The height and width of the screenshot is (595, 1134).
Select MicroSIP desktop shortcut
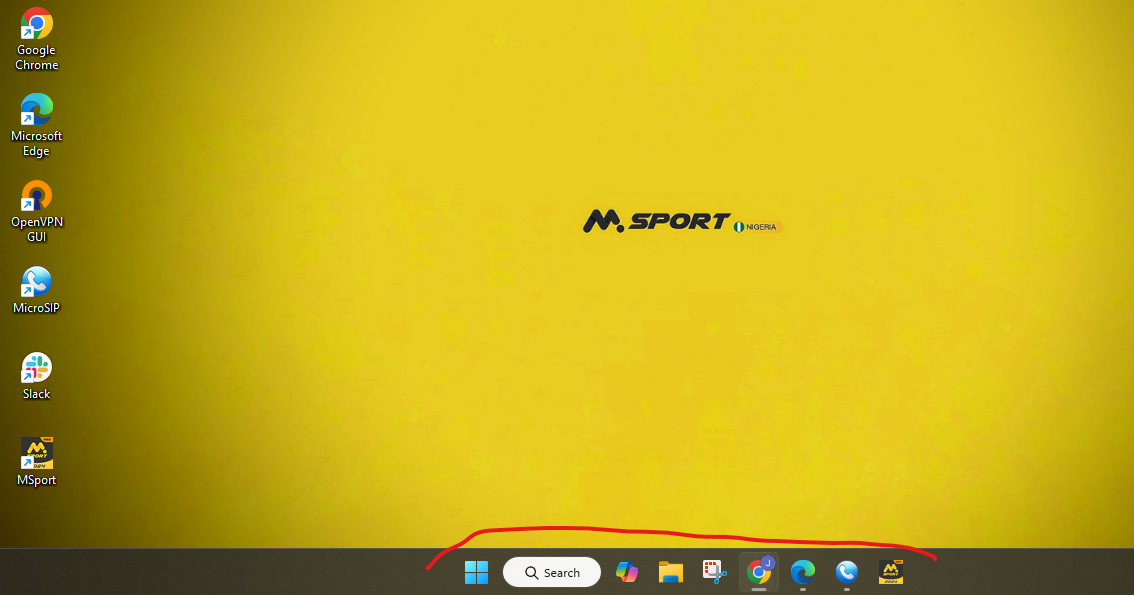(x=36, y=291)
